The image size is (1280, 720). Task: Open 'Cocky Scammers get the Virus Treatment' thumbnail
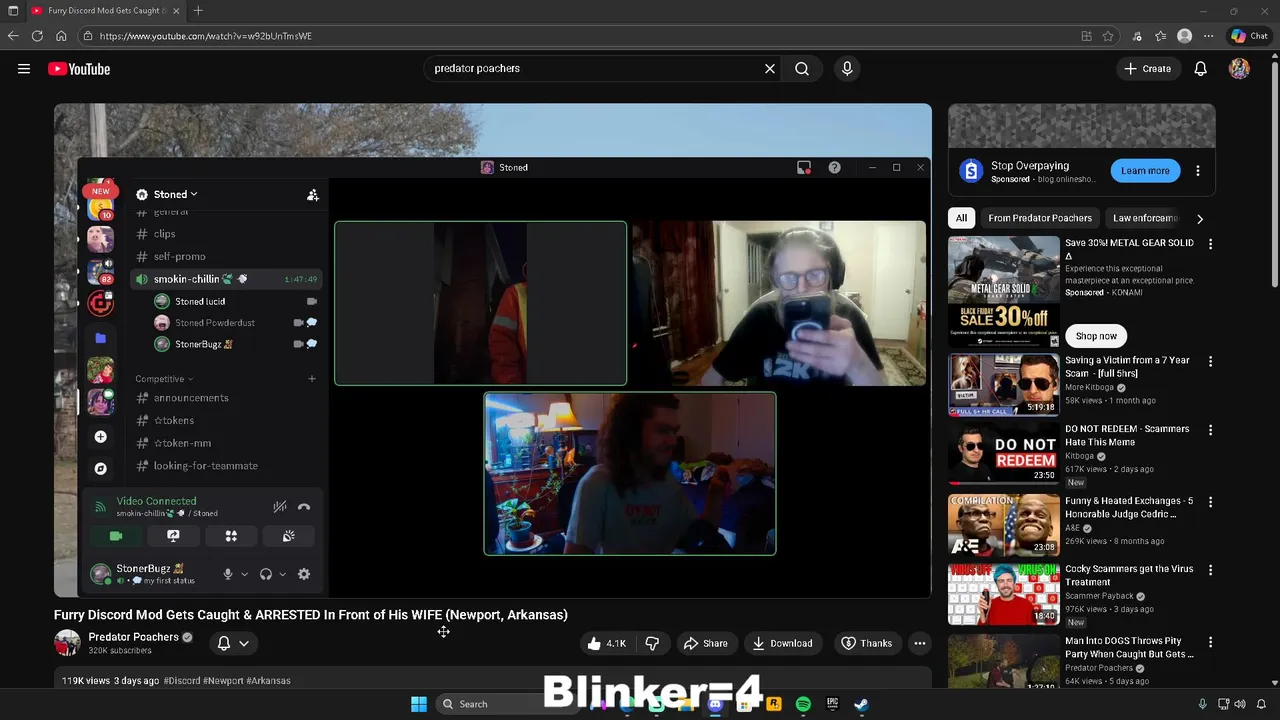[1003, 594]
